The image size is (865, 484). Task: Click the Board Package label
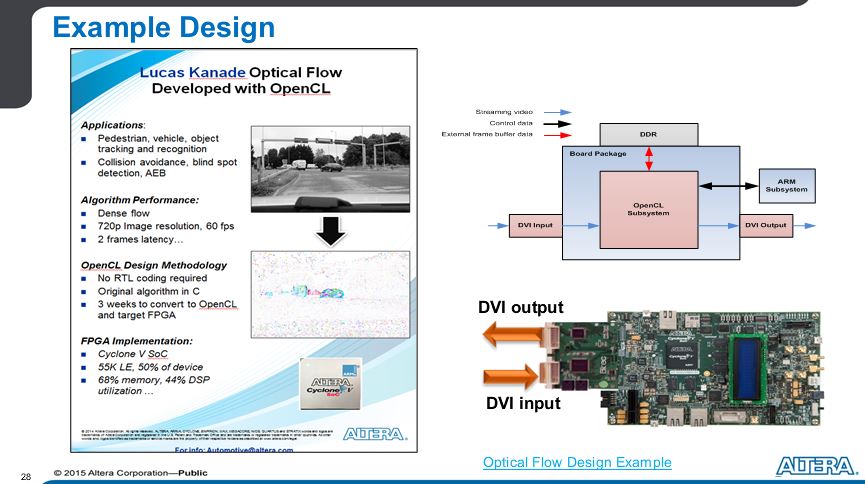click(598, 153)
